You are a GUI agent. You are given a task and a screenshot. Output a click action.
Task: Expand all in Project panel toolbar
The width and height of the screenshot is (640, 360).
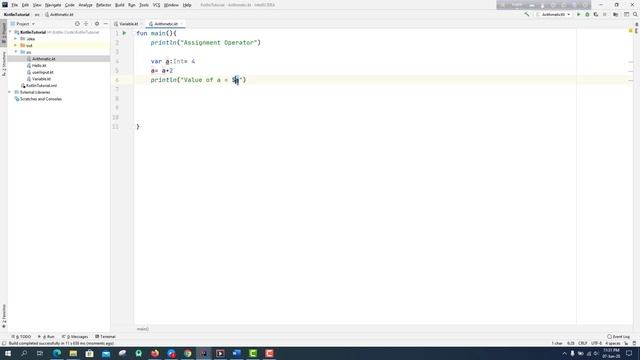coord(86,24)
